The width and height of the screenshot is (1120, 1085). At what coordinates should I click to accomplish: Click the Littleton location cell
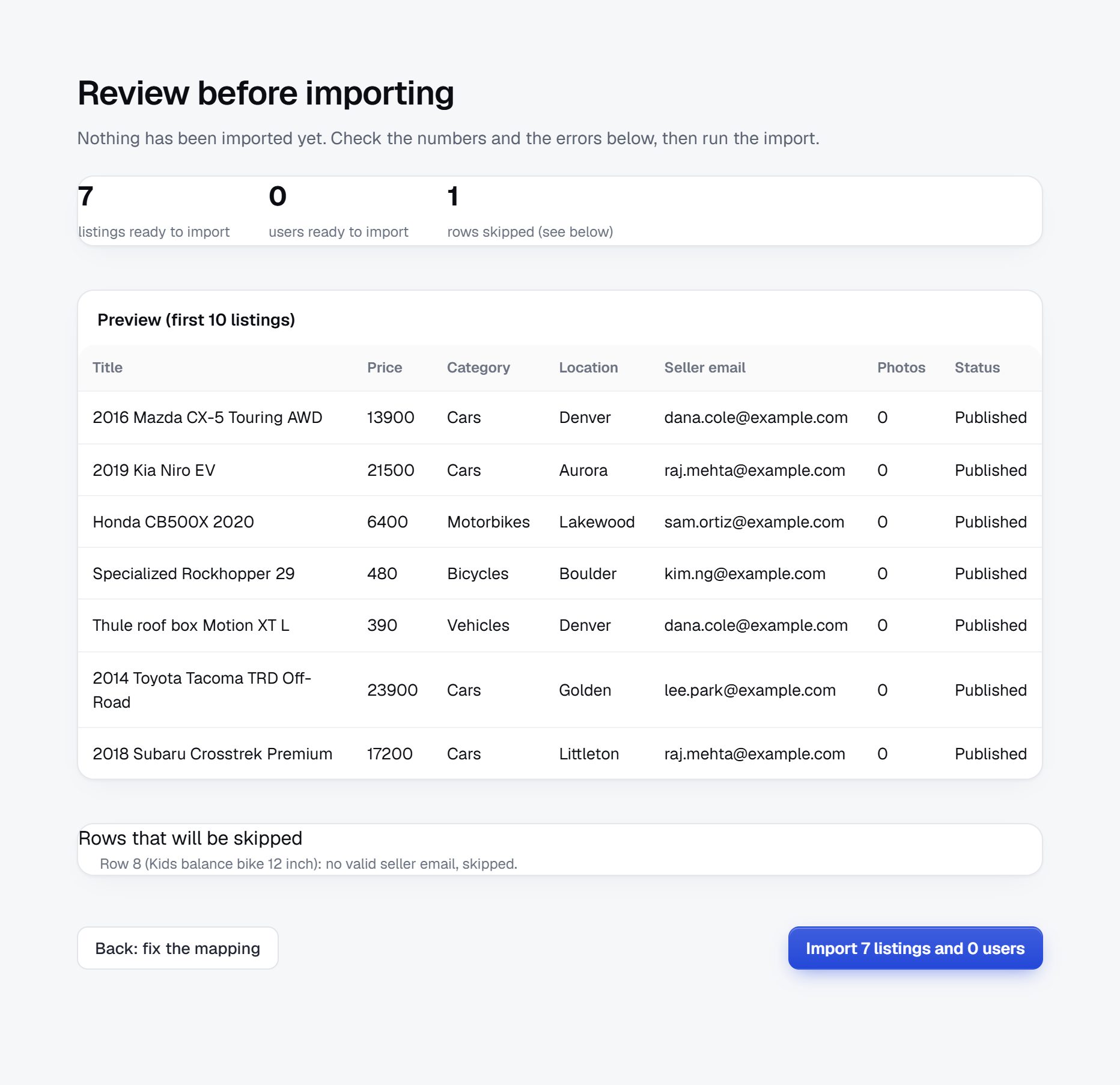589,754
